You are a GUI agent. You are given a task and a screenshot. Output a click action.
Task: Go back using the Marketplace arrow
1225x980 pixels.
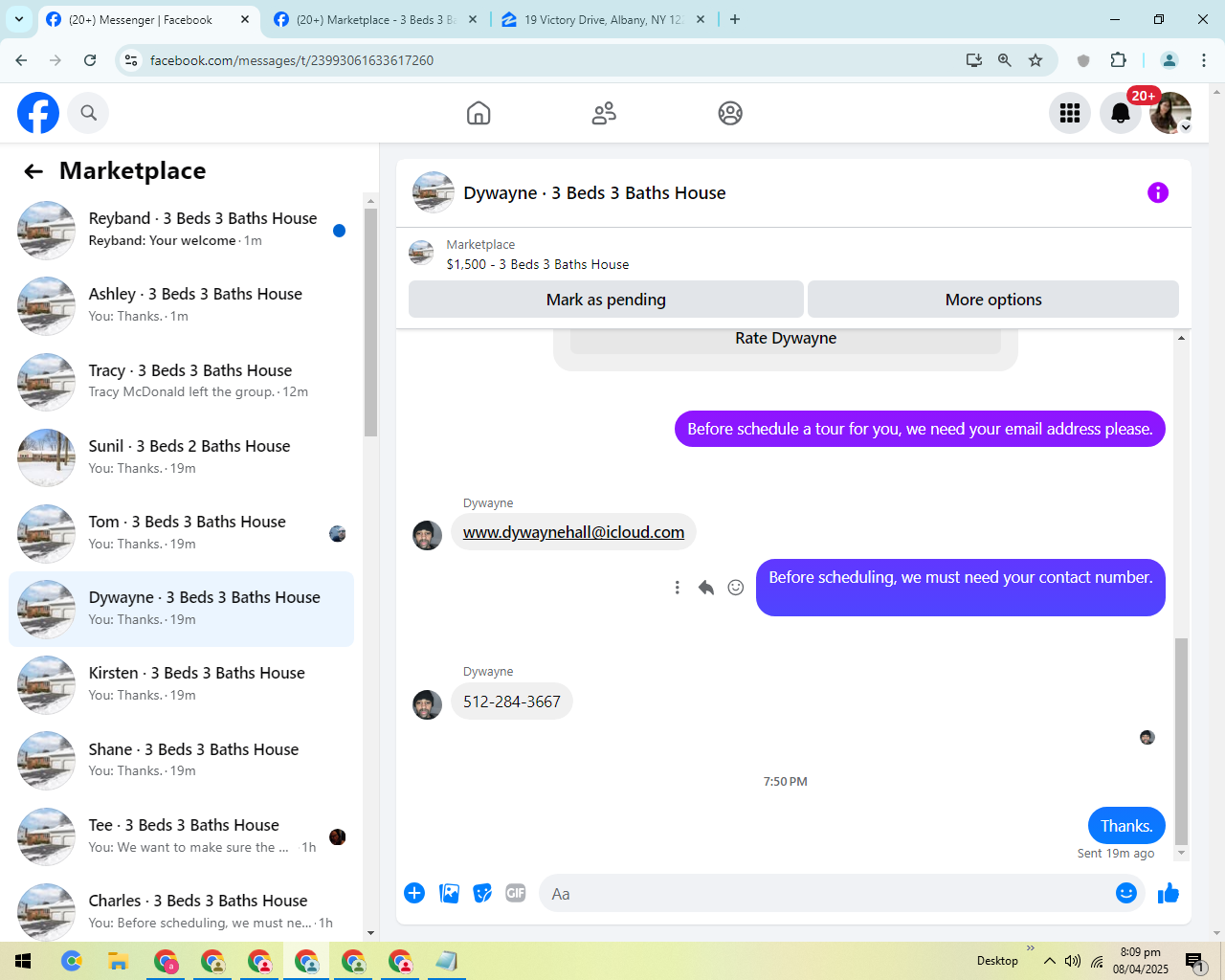coord(33,171)
